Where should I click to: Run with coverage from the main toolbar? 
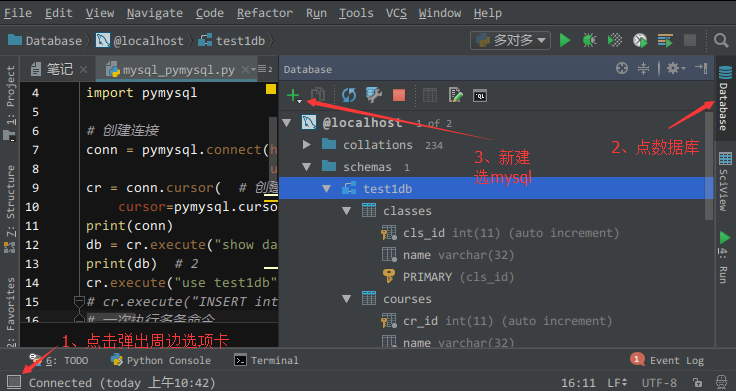(615, 40)
